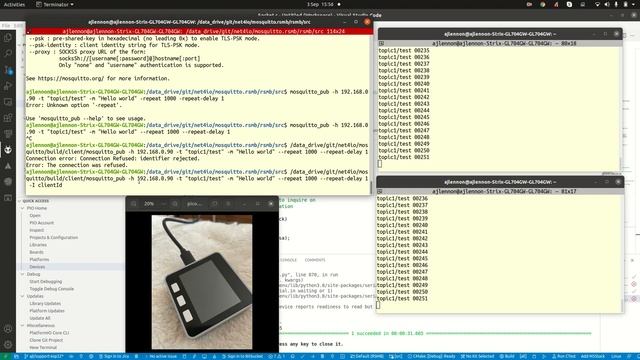Click the Build button in status bar
The height and width of the screenshot is (360, 640).
507,356
